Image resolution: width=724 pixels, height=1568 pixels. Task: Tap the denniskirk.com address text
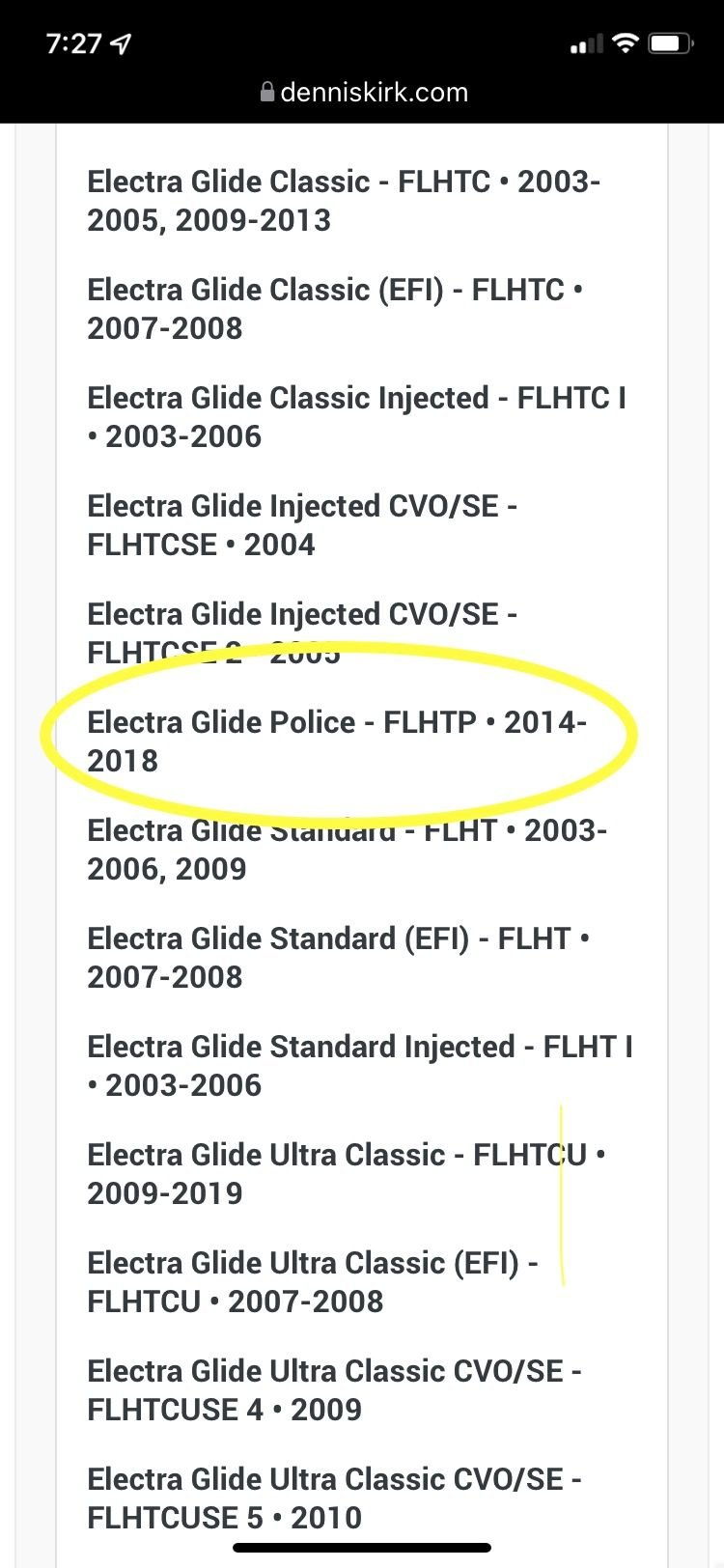click(374, 93)
